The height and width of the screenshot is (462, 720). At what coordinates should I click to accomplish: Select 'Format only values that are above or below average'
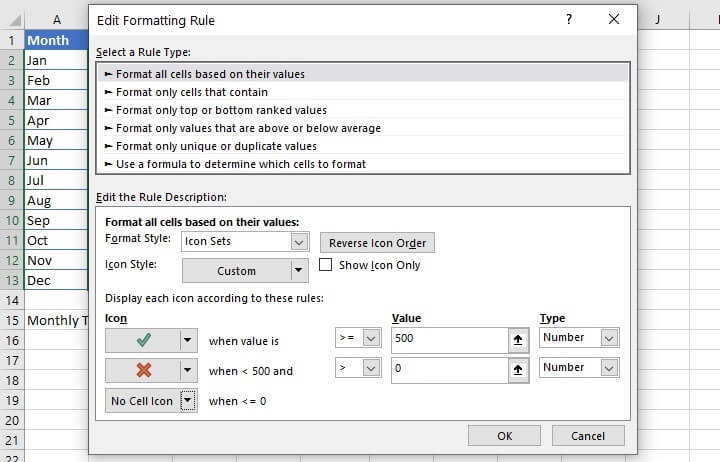tap(363, 128)
